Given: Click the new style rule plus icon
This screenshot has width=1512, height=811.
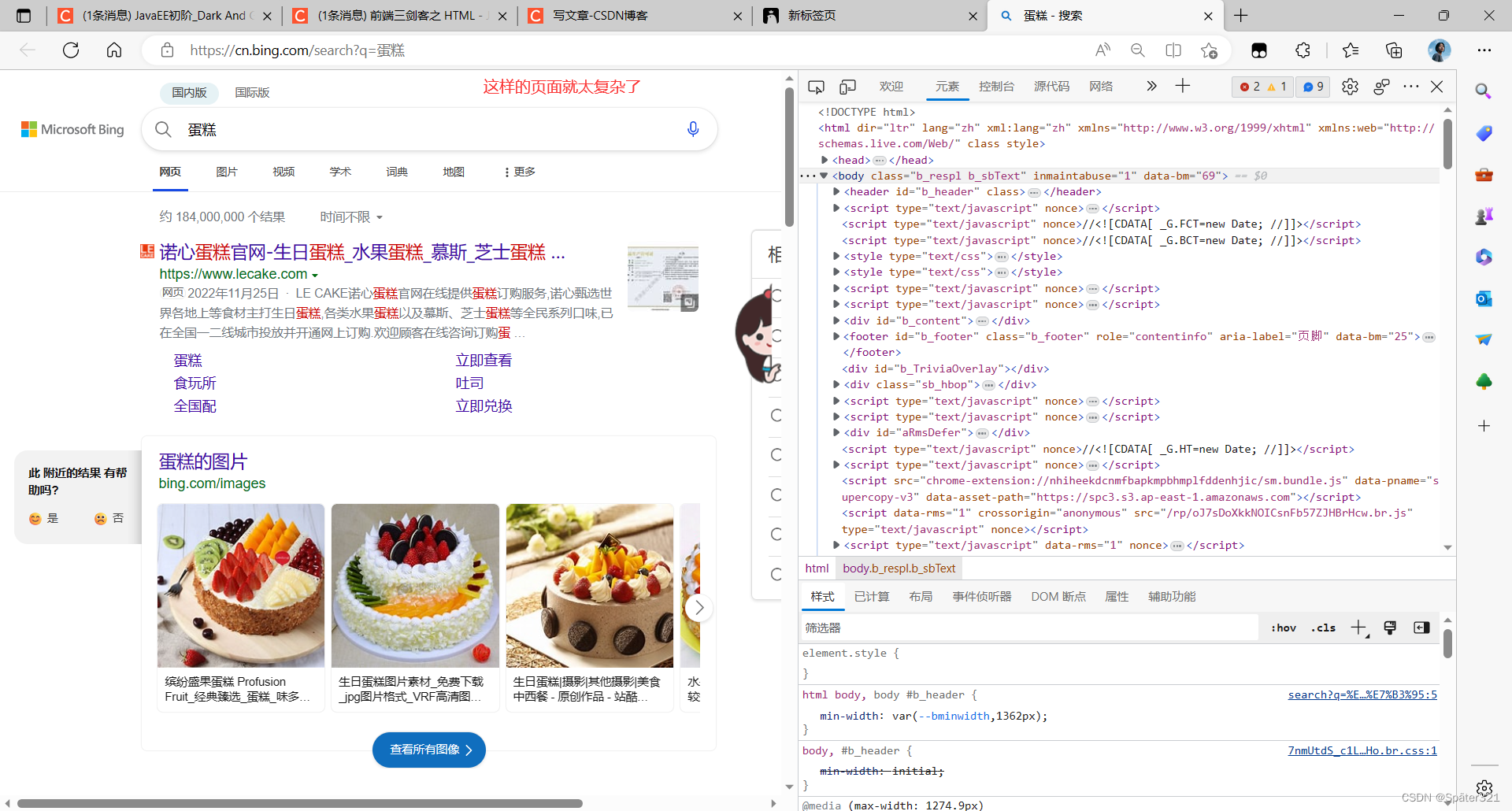Looking at the screenshot, I should click(1359, 628).
